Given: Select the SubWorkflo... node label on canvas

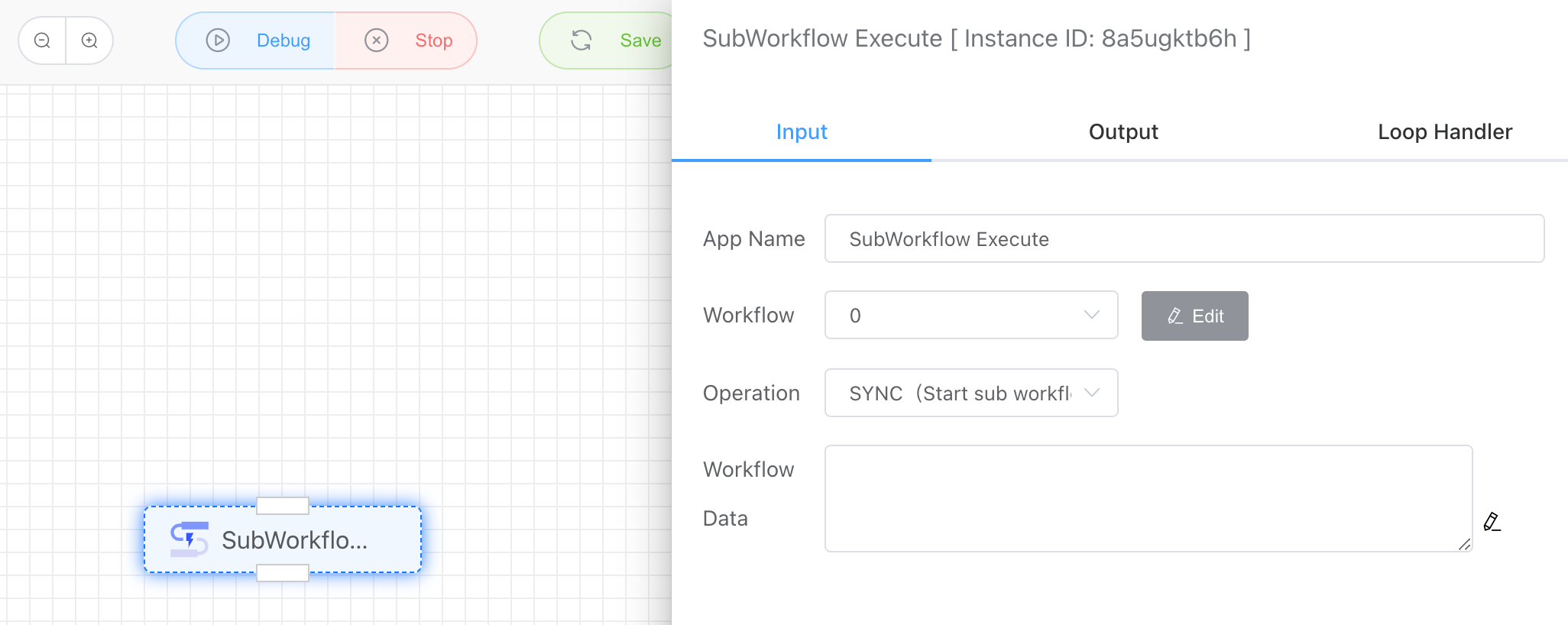Looking at the screenshot, I should [295, 540].
